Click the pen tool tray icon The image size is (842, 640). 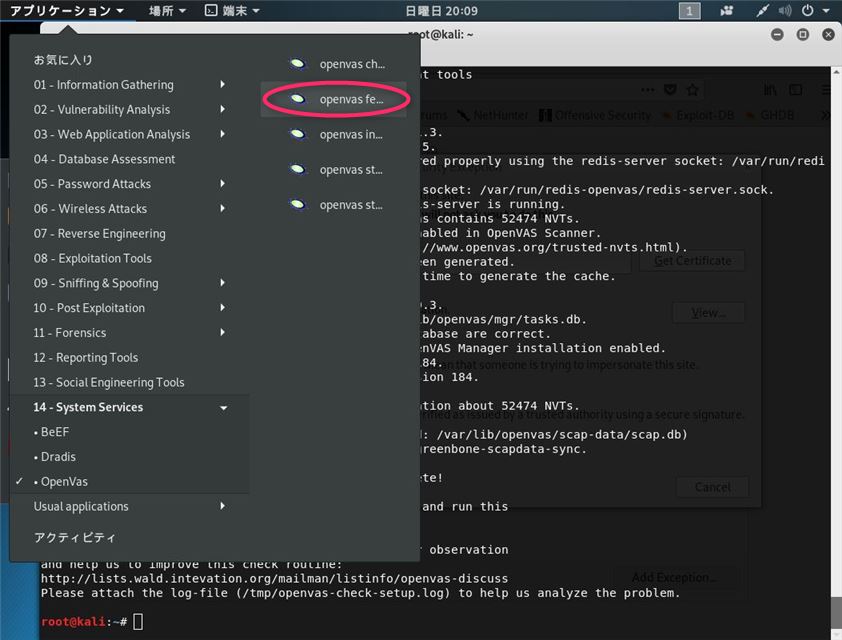[x=763, y=10]
